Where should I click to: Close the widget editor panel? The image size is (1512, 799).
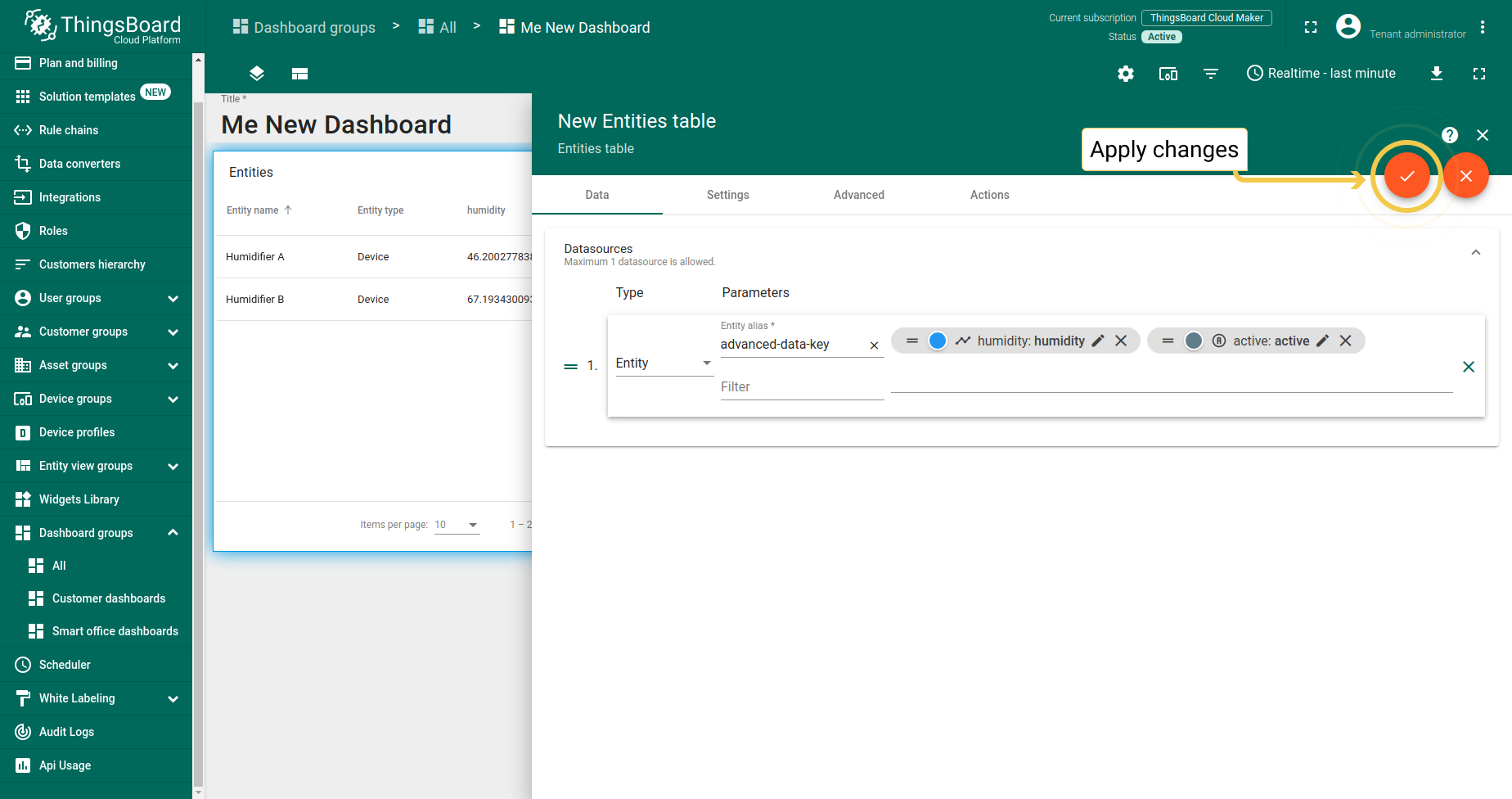pos(1483,135)
